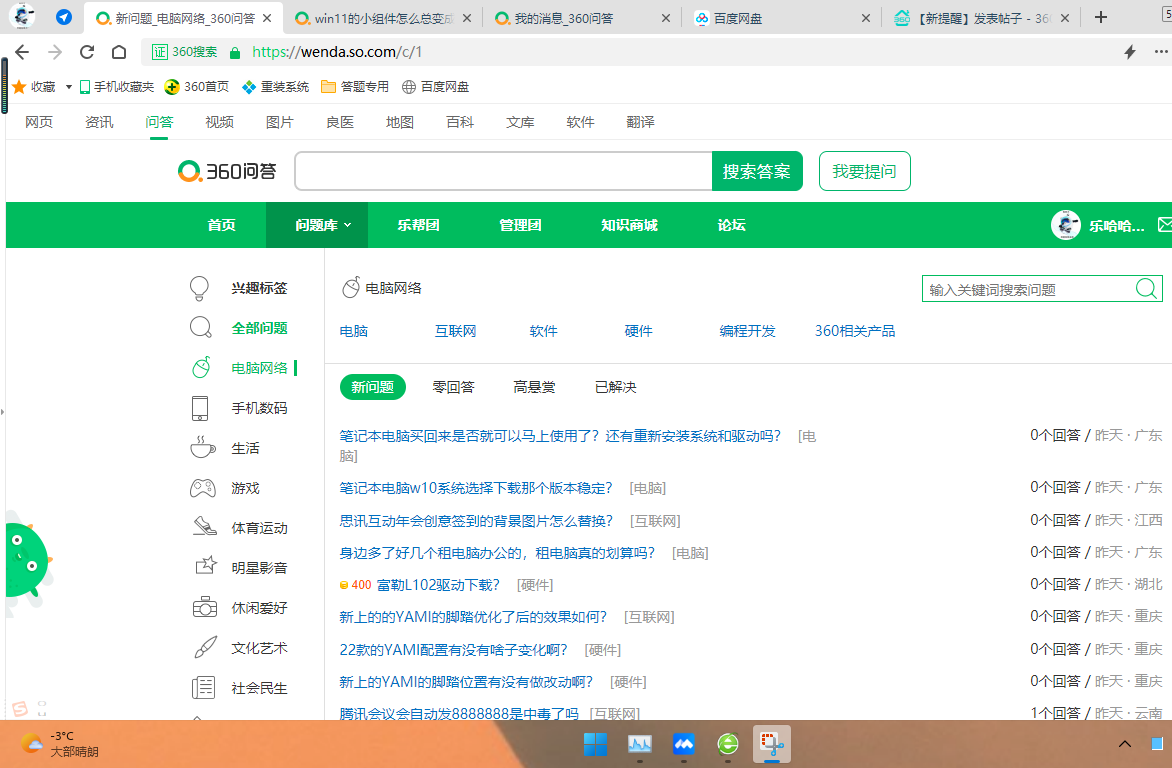Select the 游戏 gamepad icon
This screenshot has width=1172, height=768.
(203, 488)
